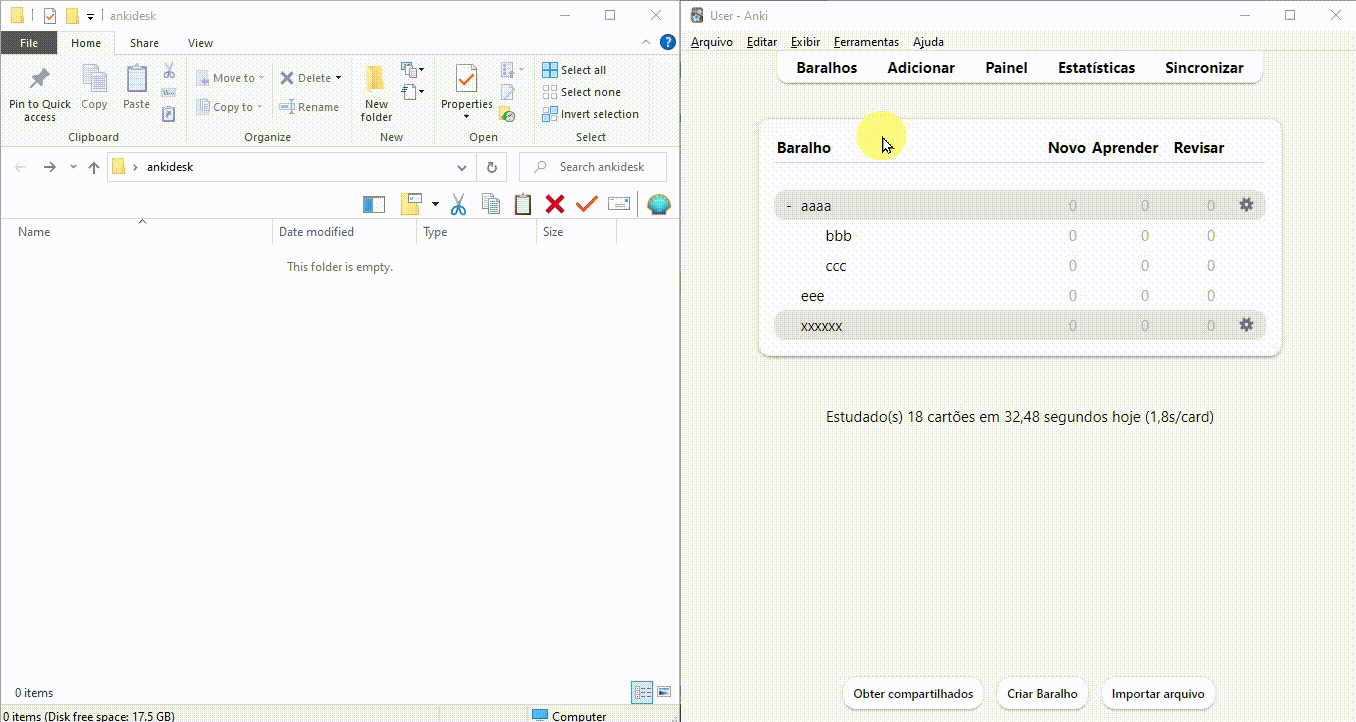This screenshot has width=1356, height=722.
Task: Click the red X delete toolbar icon
Action: (x=555, y=204)
